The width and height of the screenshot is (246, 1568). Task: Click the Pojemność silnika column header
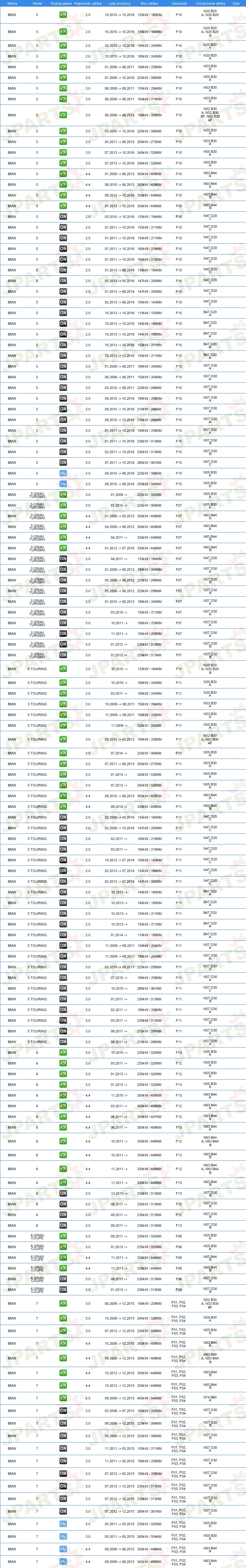[x=88, y=3]
